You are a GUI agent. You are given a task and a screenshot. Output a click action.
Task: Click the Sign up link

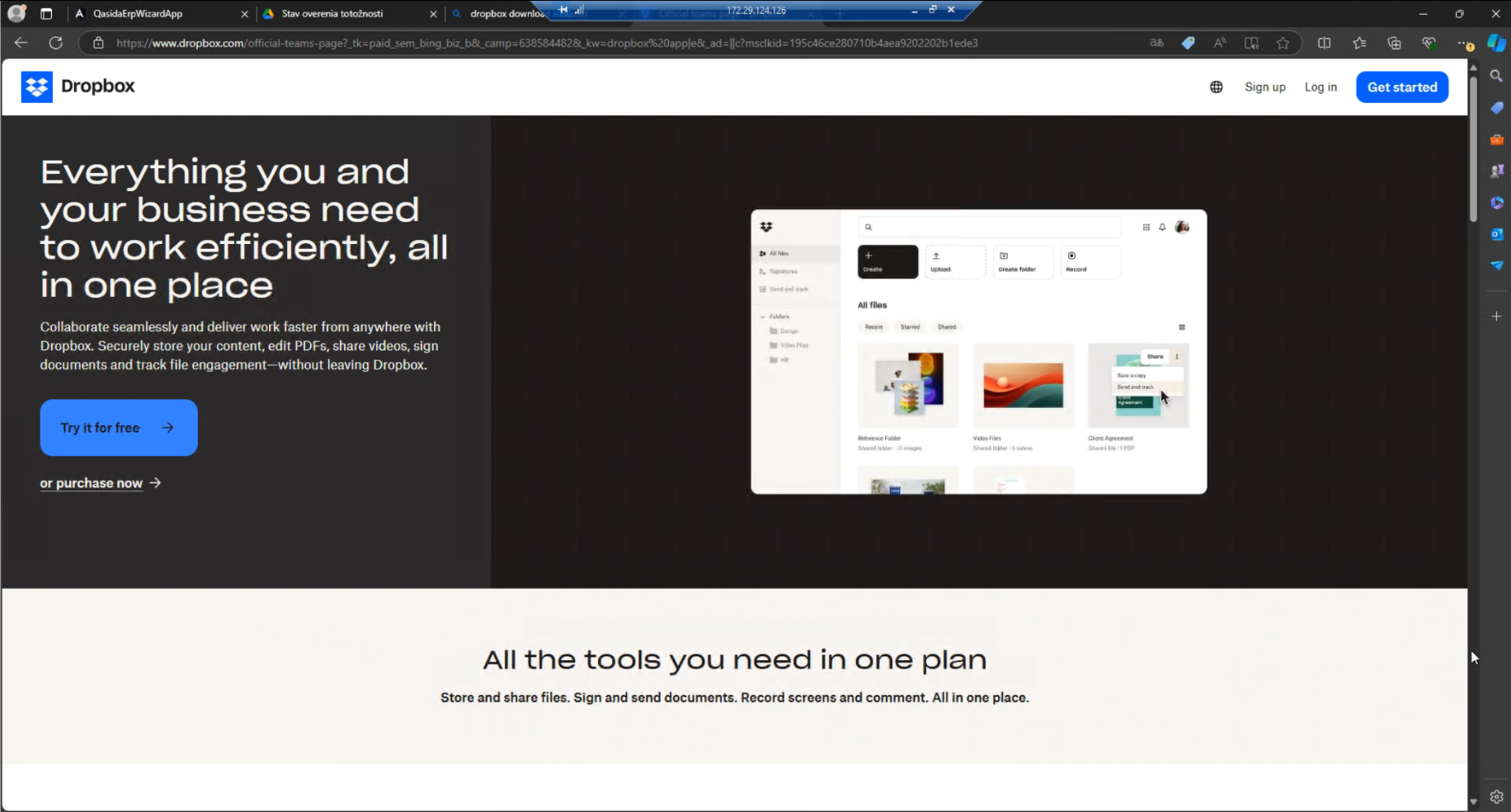[1265, 87]
